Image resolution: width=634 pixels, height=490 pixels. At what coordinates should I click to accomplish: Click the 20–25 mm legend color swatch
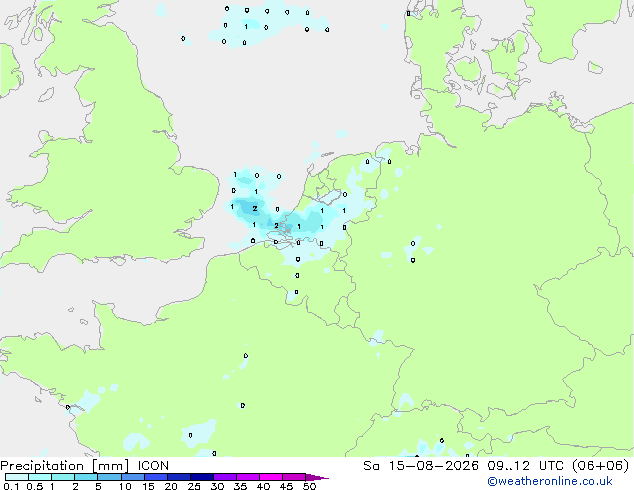point(179,477)
